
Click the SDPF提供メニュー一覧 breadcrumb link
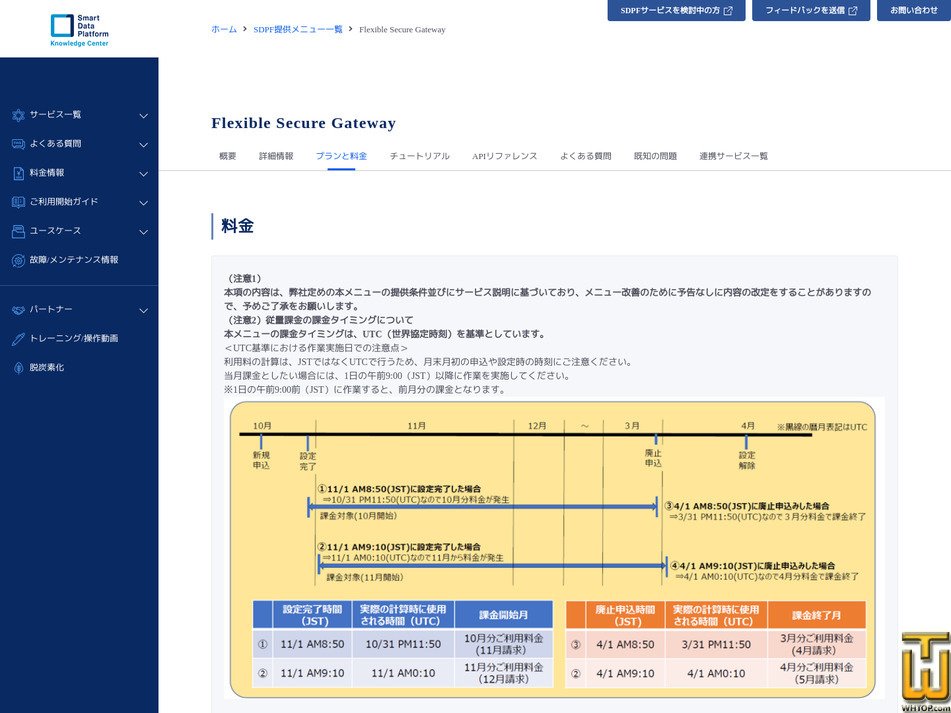tap(298, 29)
